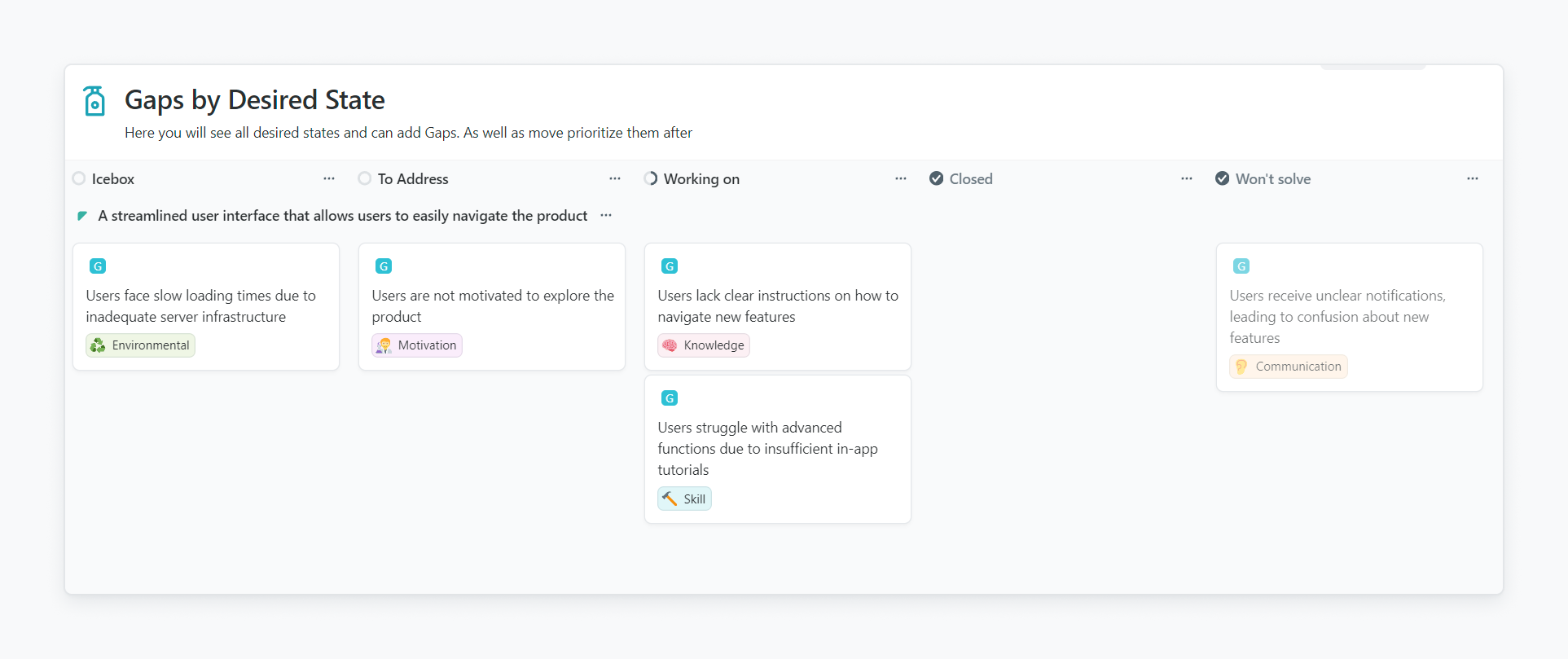Open the Icebox column options menu
This screenshot has height=659, width=1568.
[329, 178]
